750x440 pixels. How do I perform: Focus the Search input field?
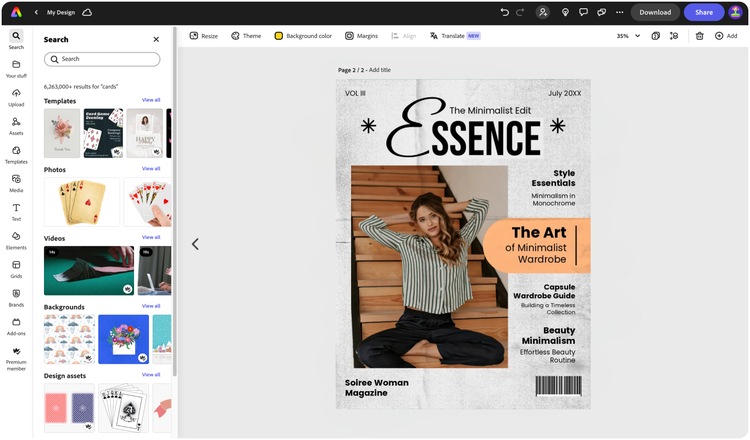(x=102, y=59)
